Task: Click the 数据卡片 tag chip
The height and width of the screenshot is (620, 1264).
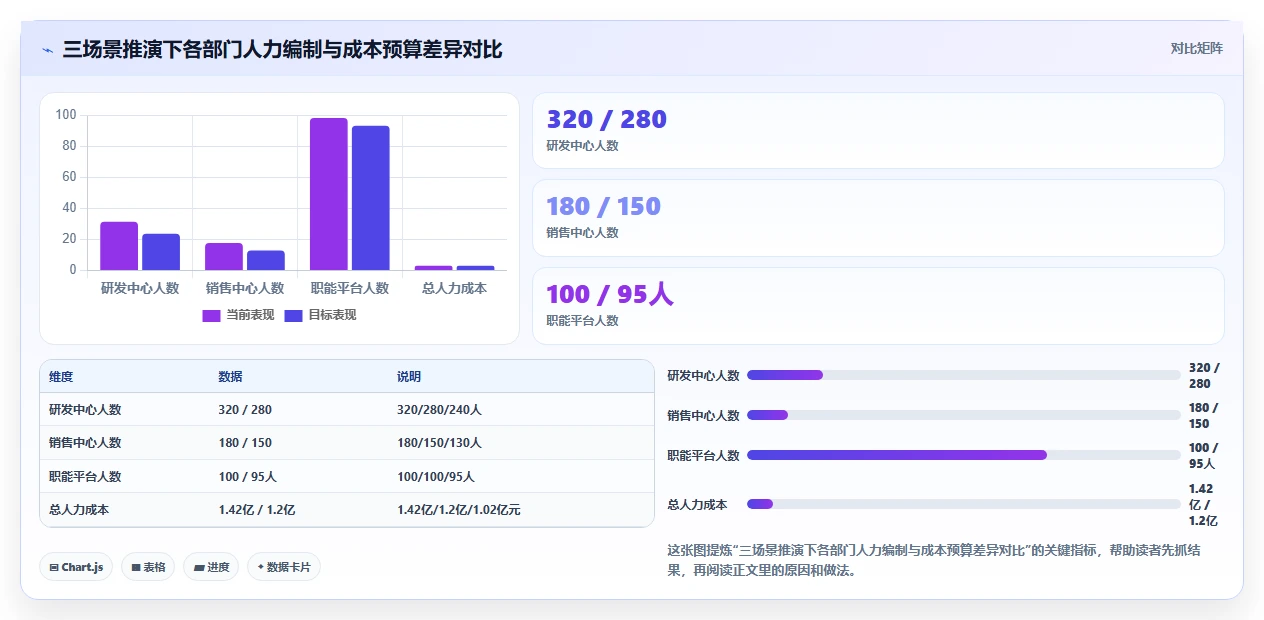Action: click(284, 567)
